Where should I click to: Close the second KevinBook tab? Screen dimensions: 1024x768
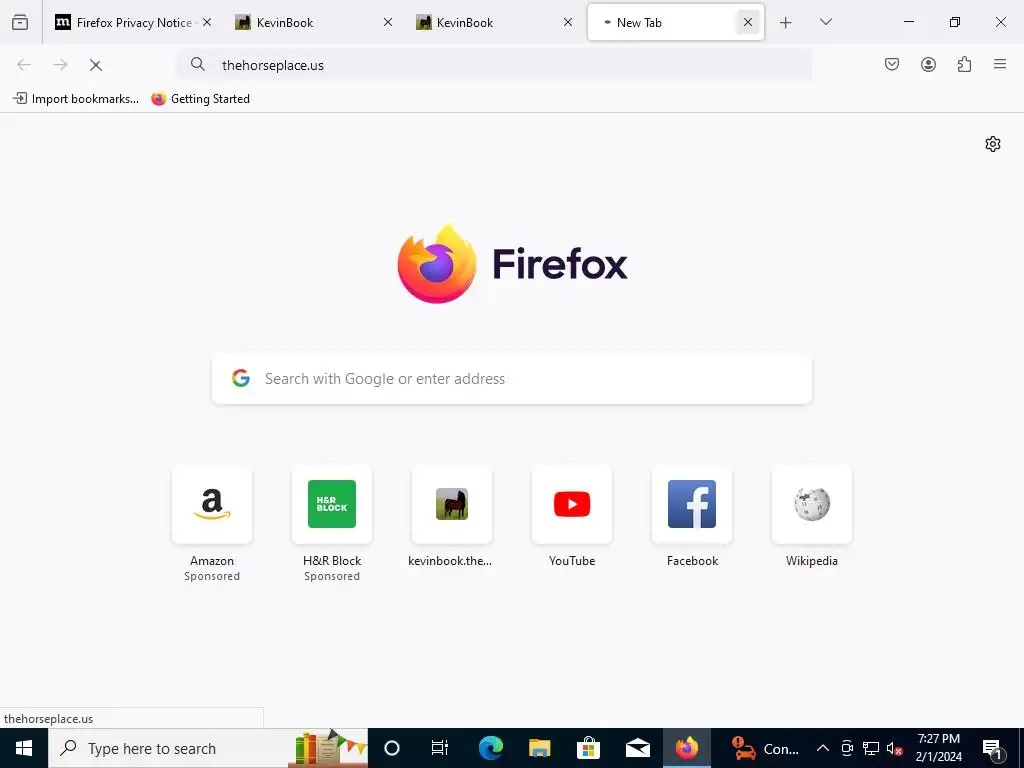(568, 22)
